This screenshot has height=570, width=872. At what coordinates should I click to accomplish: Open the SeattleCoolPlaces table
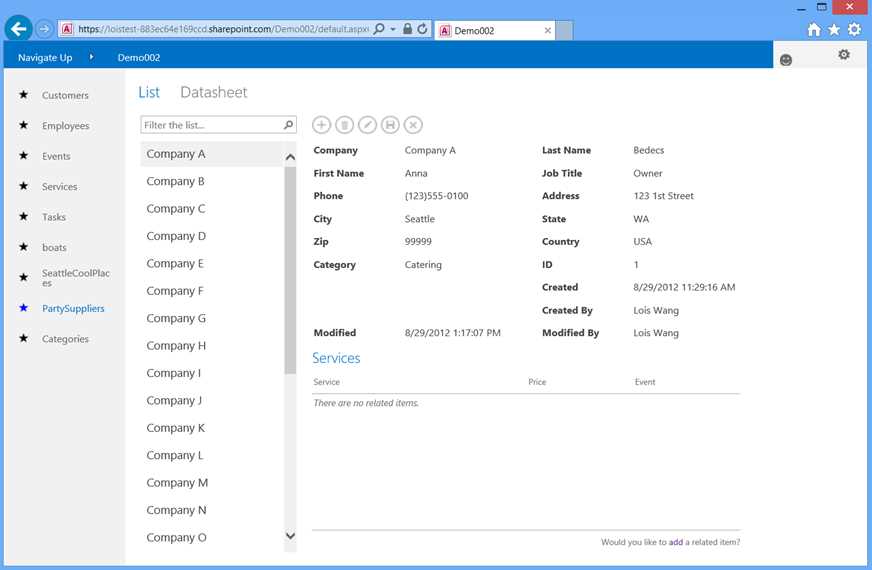coord(76,277)
